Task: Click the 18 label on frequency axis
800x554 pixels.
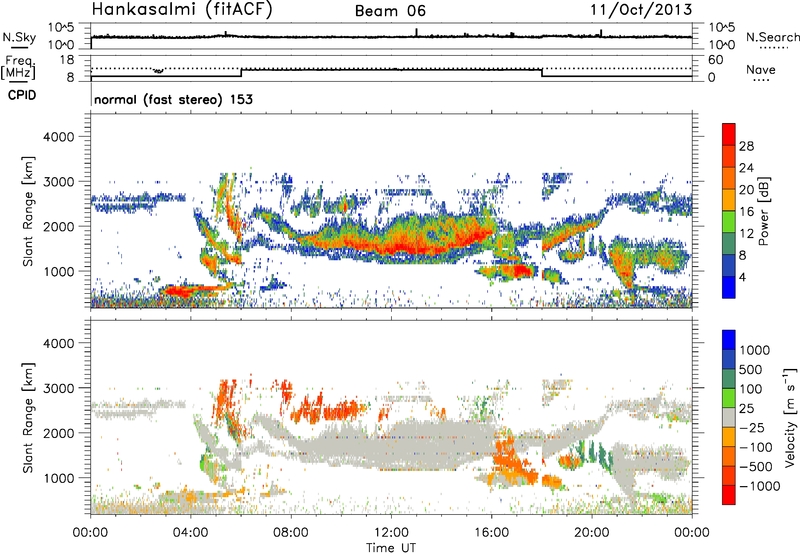Action: [x=67, y=60]
